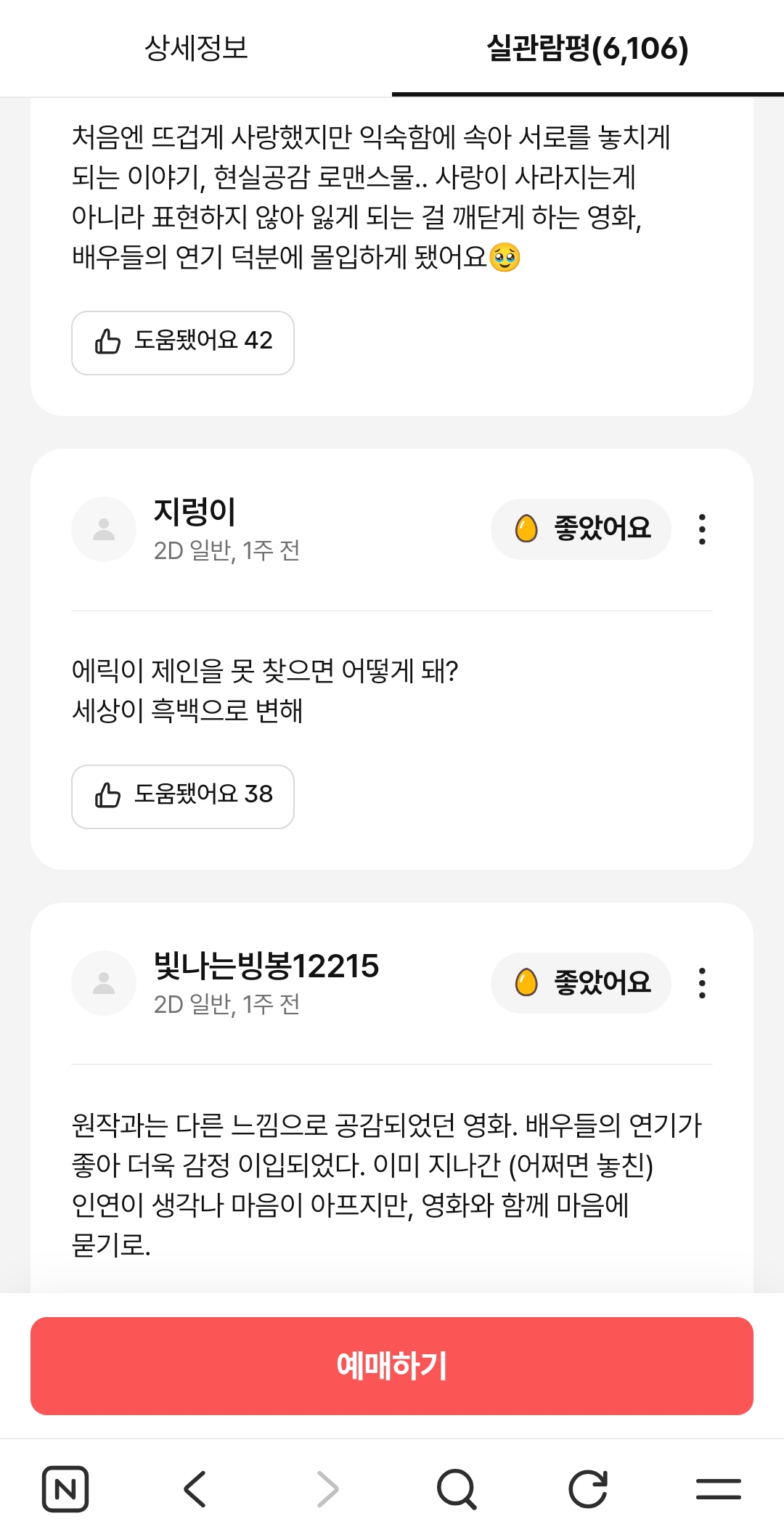Click 빛나는빙봉12215's profile avatar
The width and height of the screenshot is (784, 1540).
pyautogui.click(x=104, y=983)
